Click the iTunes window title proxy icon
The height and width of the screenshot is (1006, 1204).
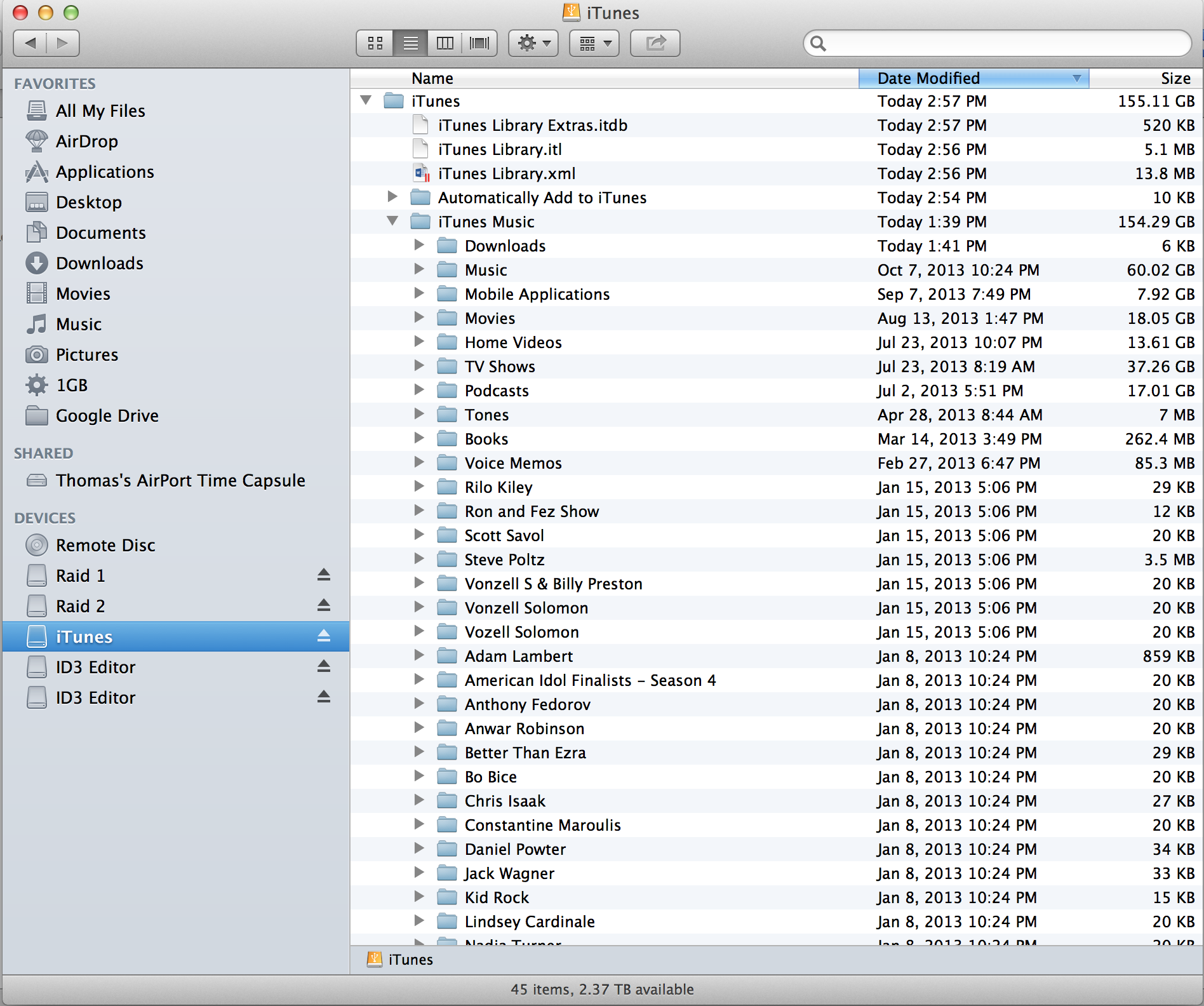[572, 12]
